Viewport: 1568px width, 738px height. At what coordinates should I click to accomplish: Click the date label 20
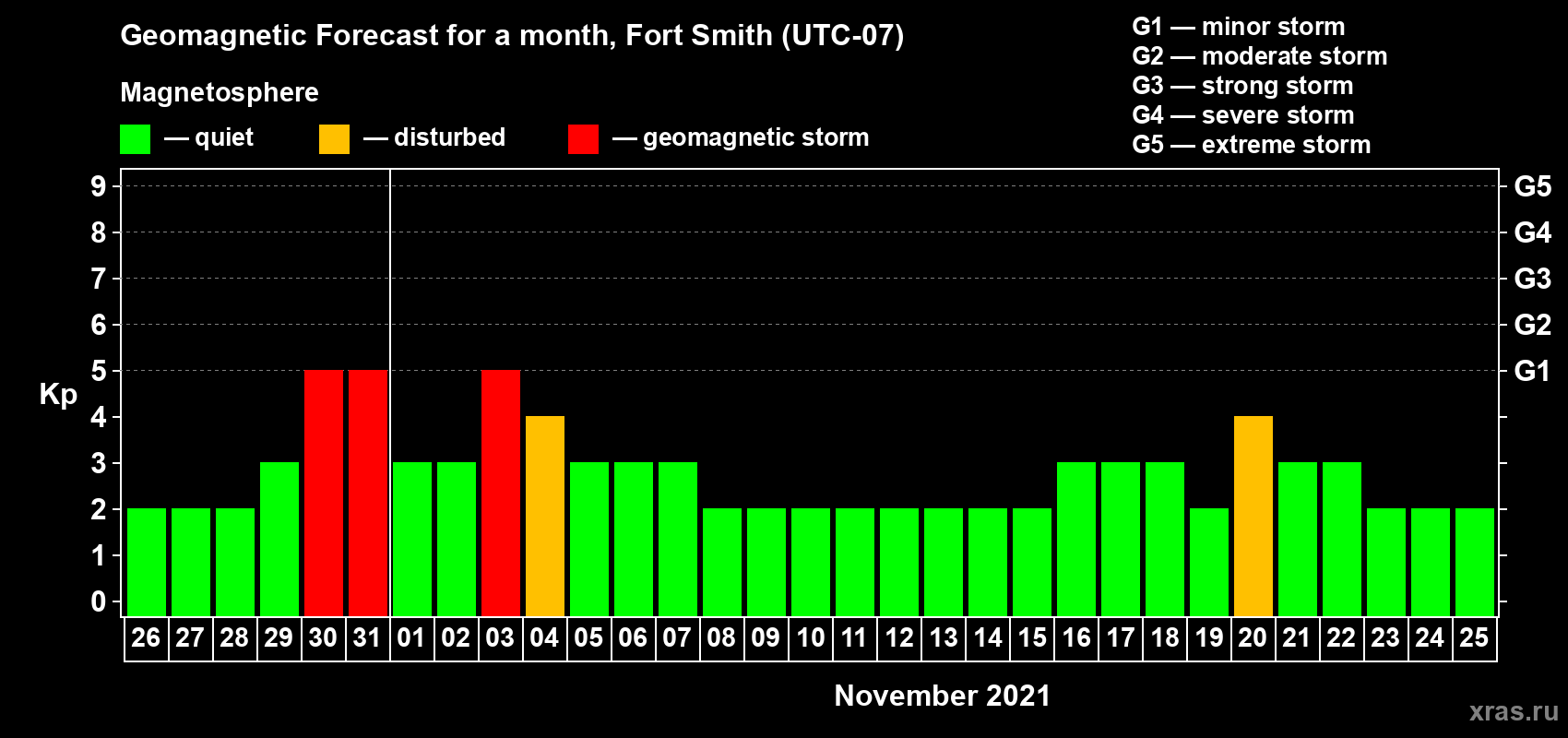[x=1253, y=638]
